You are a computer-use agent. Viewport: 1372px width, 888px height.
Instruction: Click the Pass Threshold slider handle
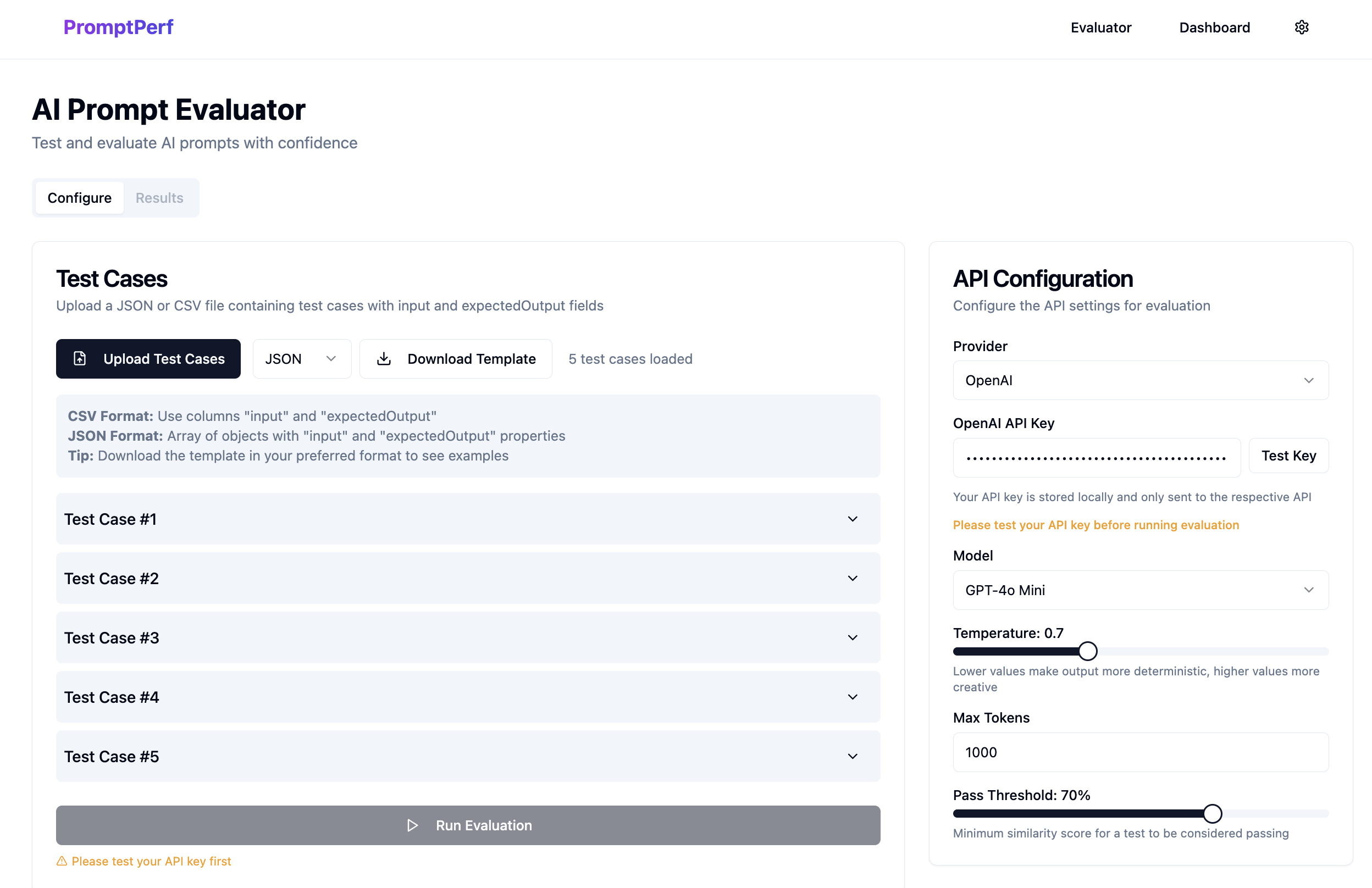tap(1212, 813)
